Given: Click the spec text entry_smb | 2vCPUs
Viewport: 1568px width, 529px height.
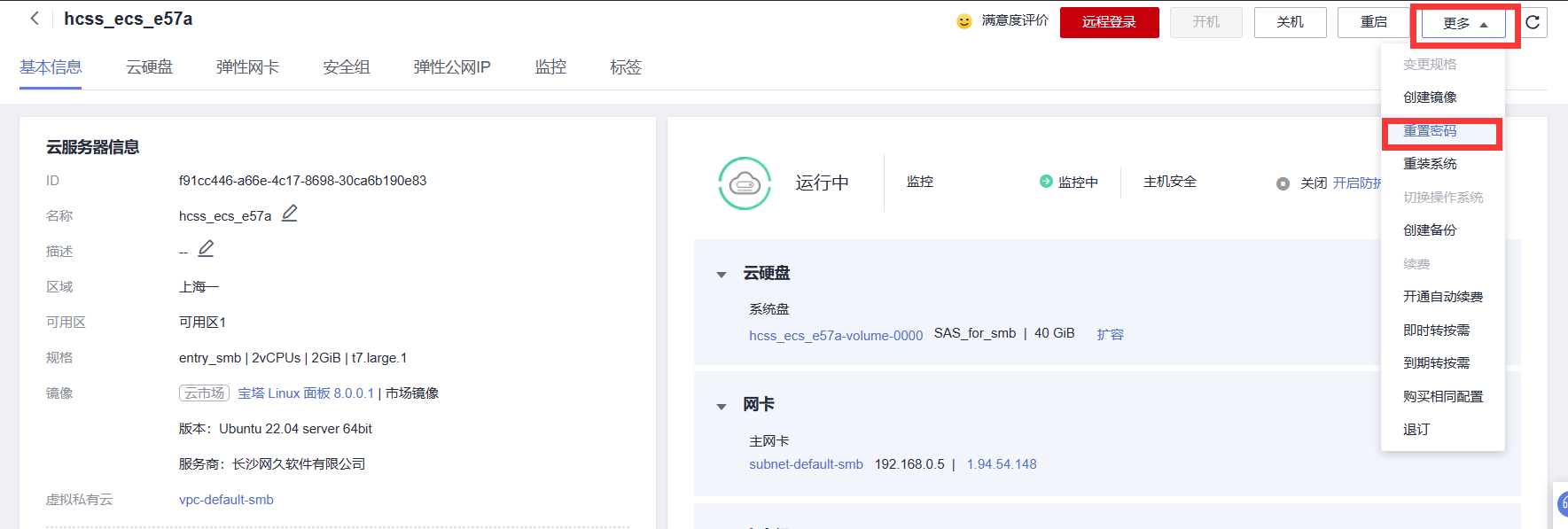Looking at the screenshot, I should pos(293,358).
